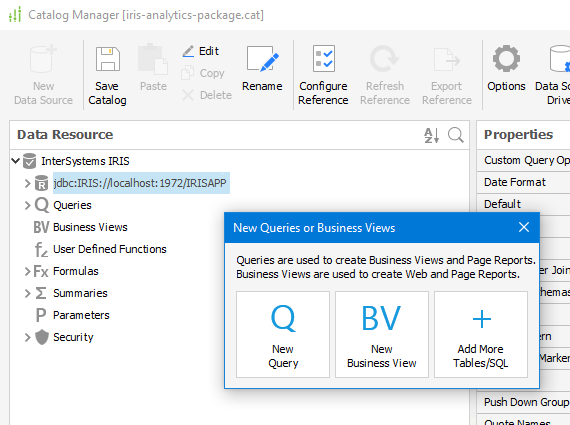570x425 pixels.
Task: Collapse the InterSystems IRIS tree node
Action: [x=15, y=161]
